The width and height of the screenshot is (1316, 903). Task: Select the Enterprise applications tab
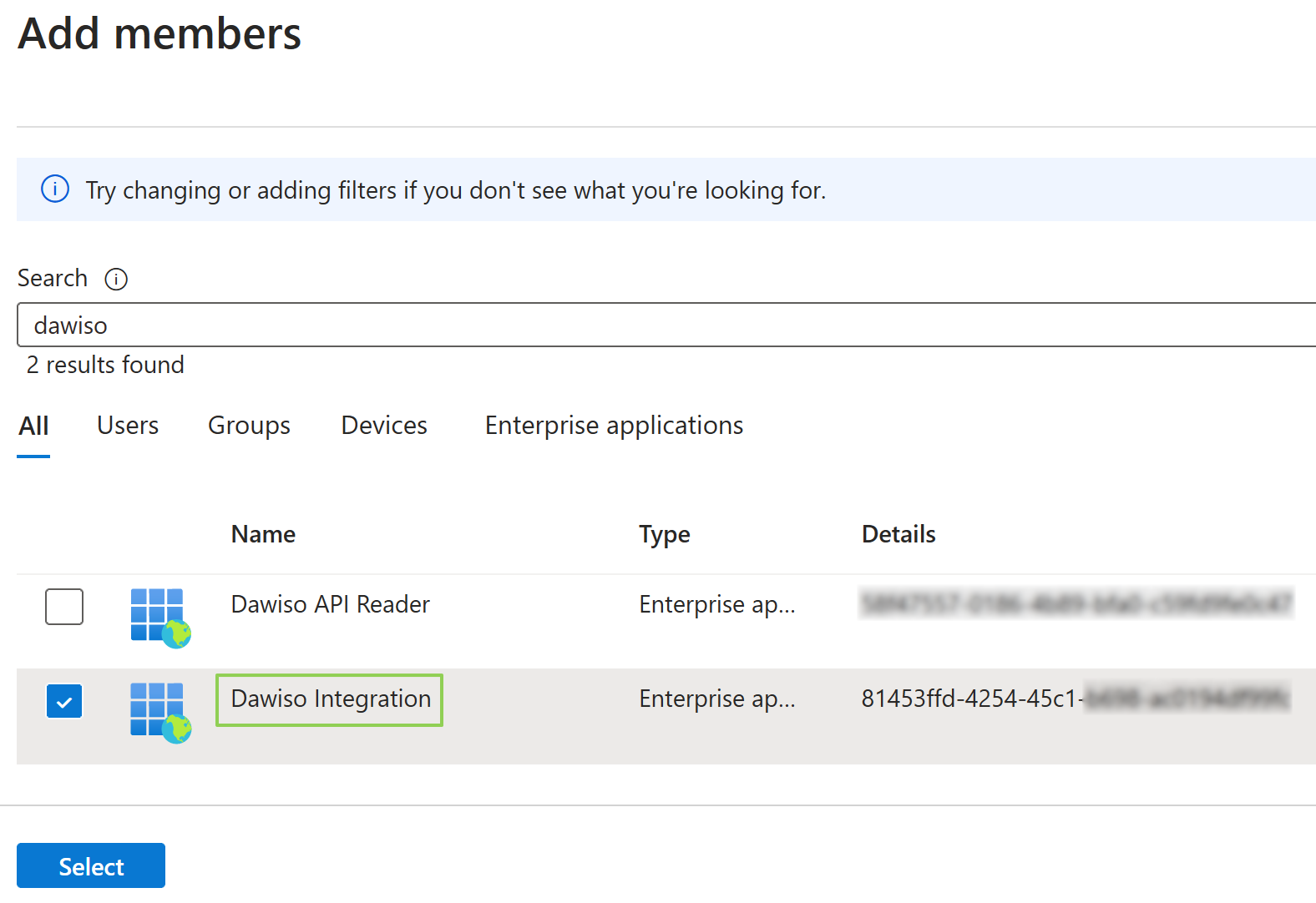pos(614,426)
